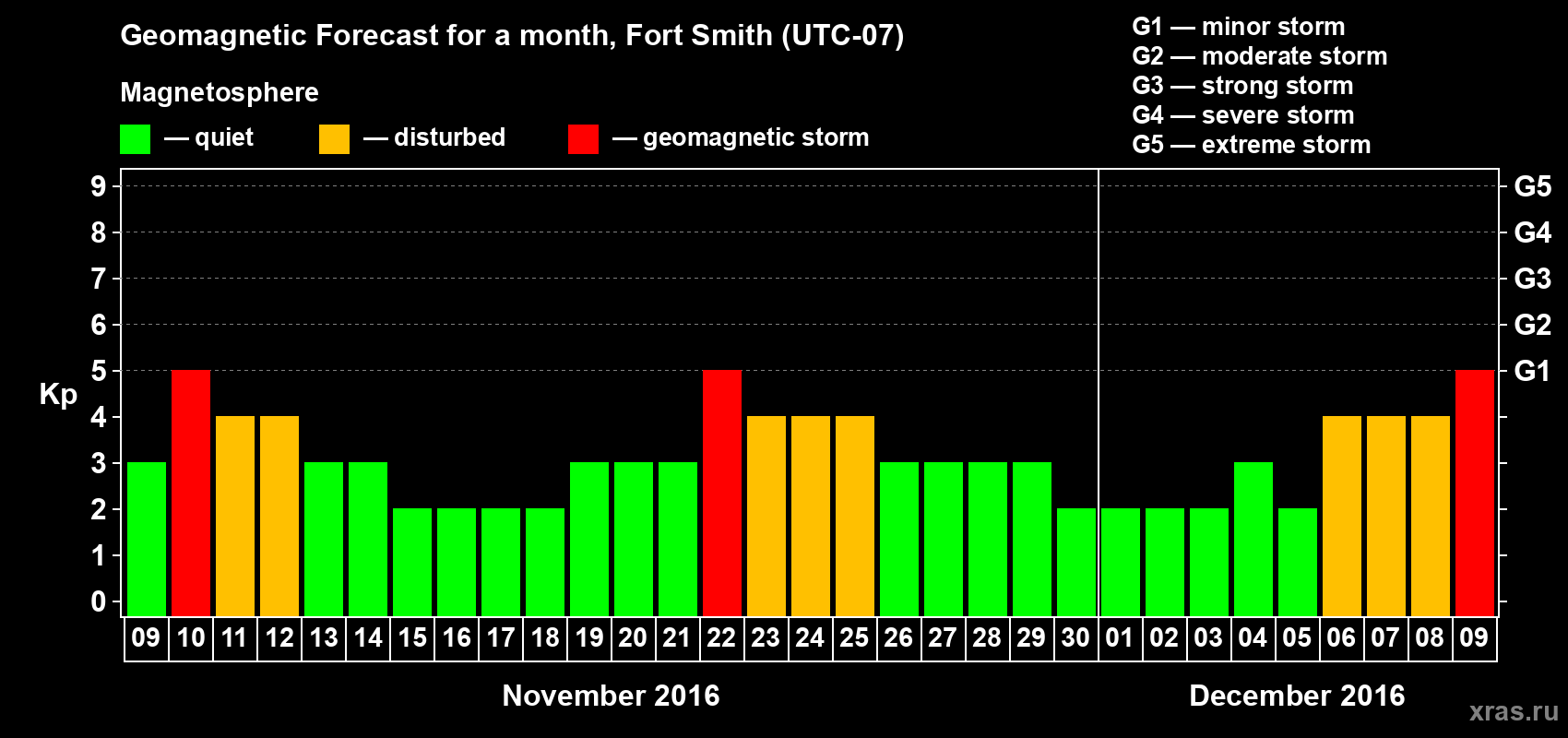The width and height of the screenshot is (1568, 738).
Task: Click the date cell 20 in November
Action: 634,638
